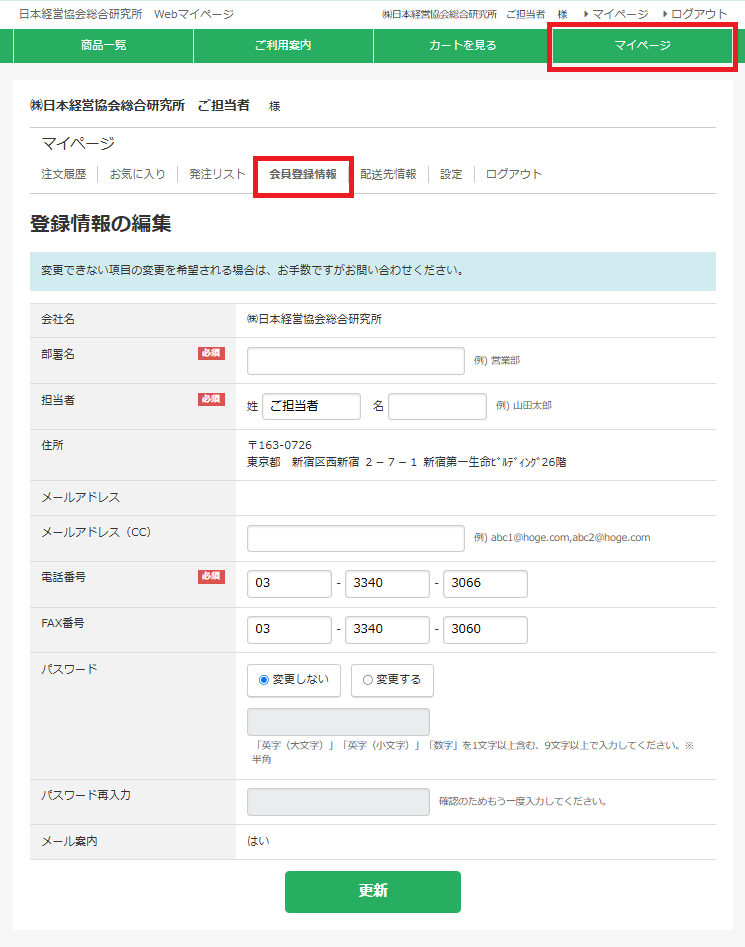Screen dimensions: 745x947
Task: Switch to the 配送先情報 tab
Action: click(388, 174)
